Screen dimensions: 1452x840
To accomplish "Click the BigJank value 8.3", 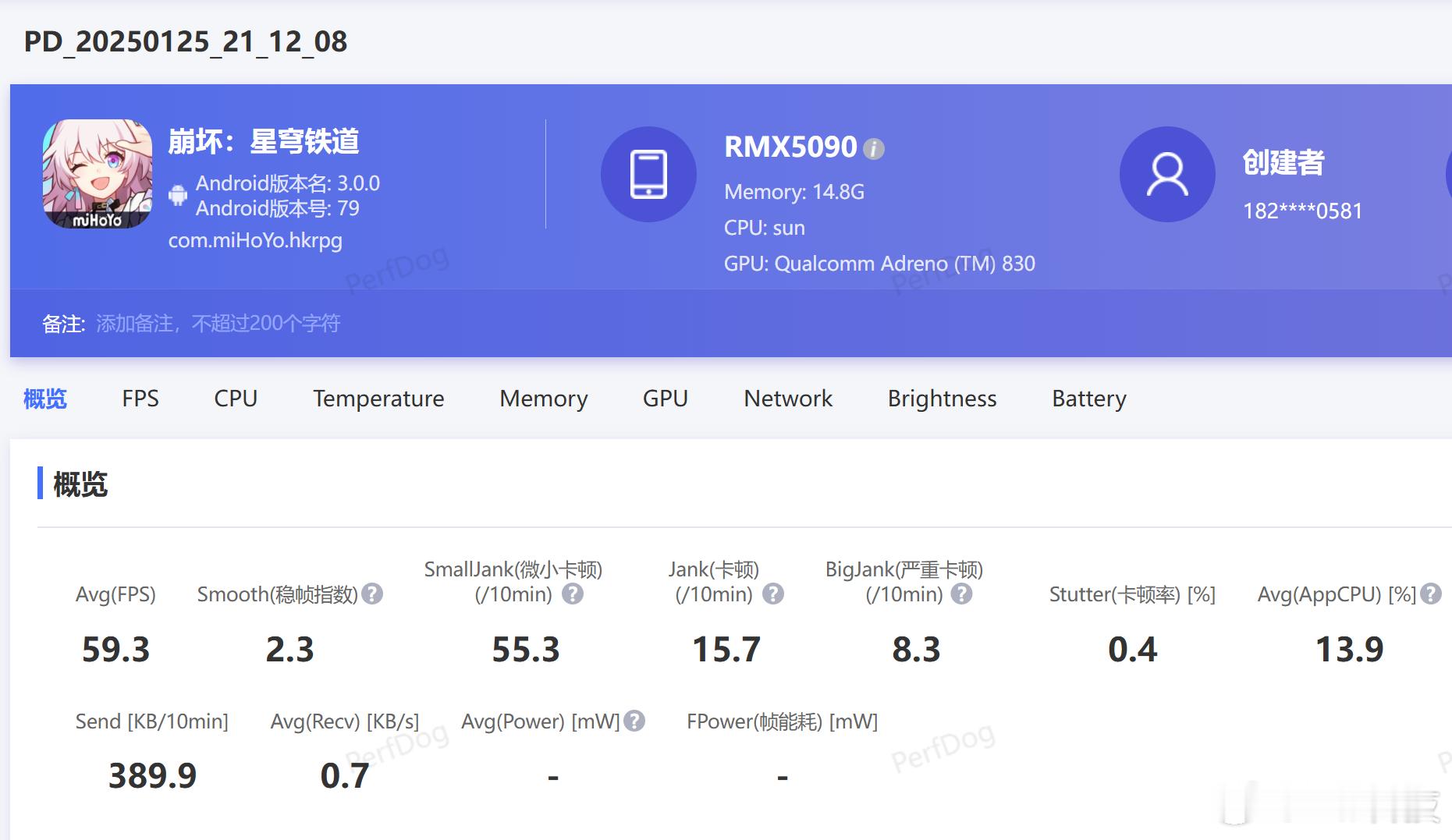I will coord(916,650).
